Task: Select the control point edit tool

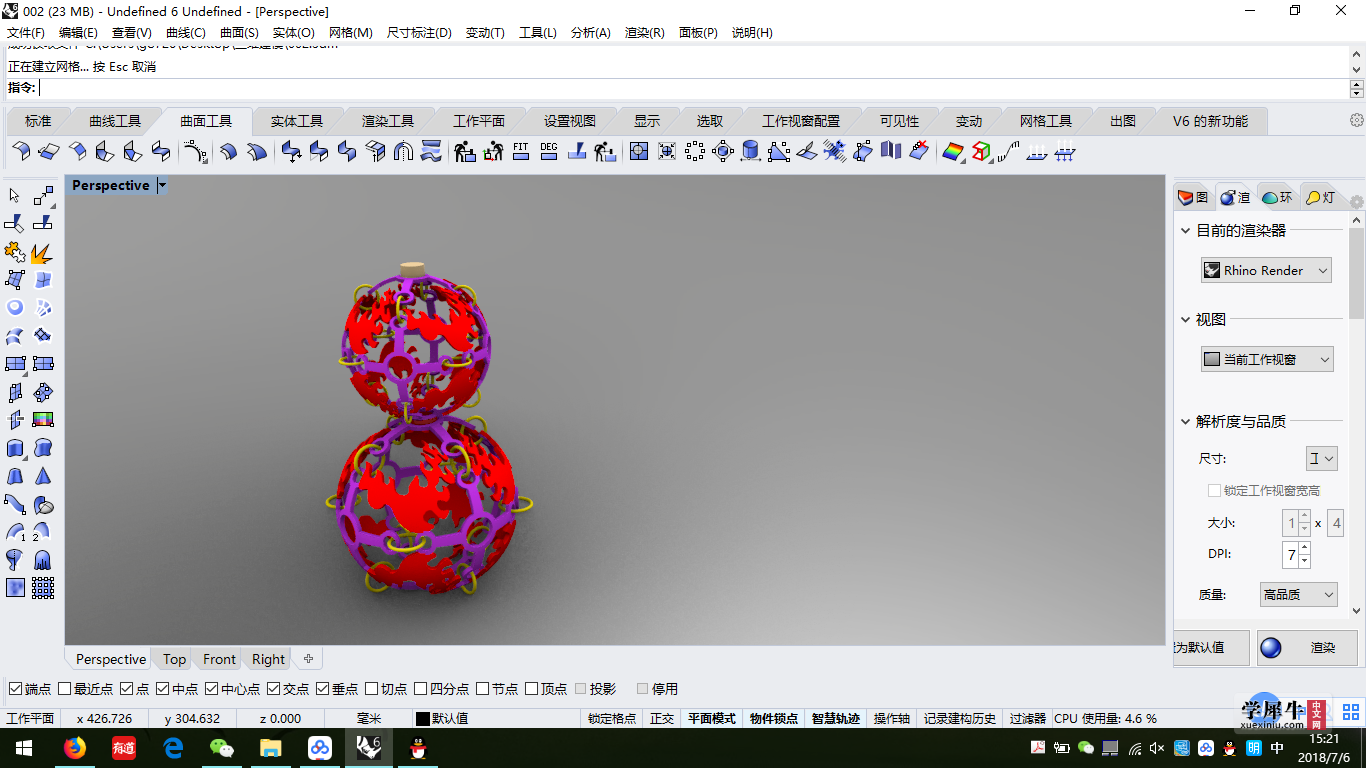Action: 43,195
